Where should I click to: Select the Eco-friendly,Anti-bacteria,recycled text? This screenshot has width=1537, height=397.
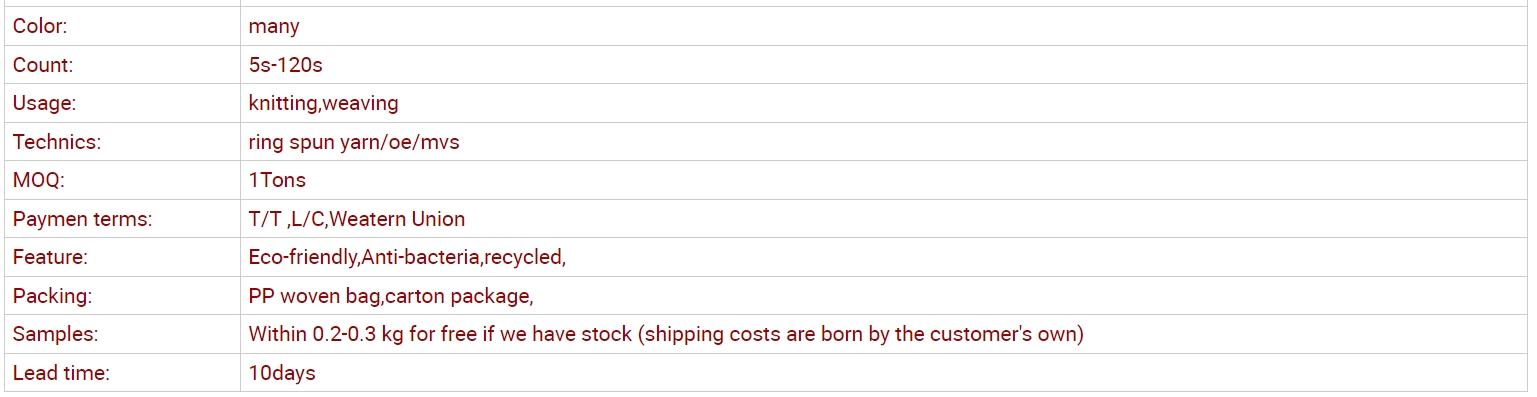tap(407, 257)
